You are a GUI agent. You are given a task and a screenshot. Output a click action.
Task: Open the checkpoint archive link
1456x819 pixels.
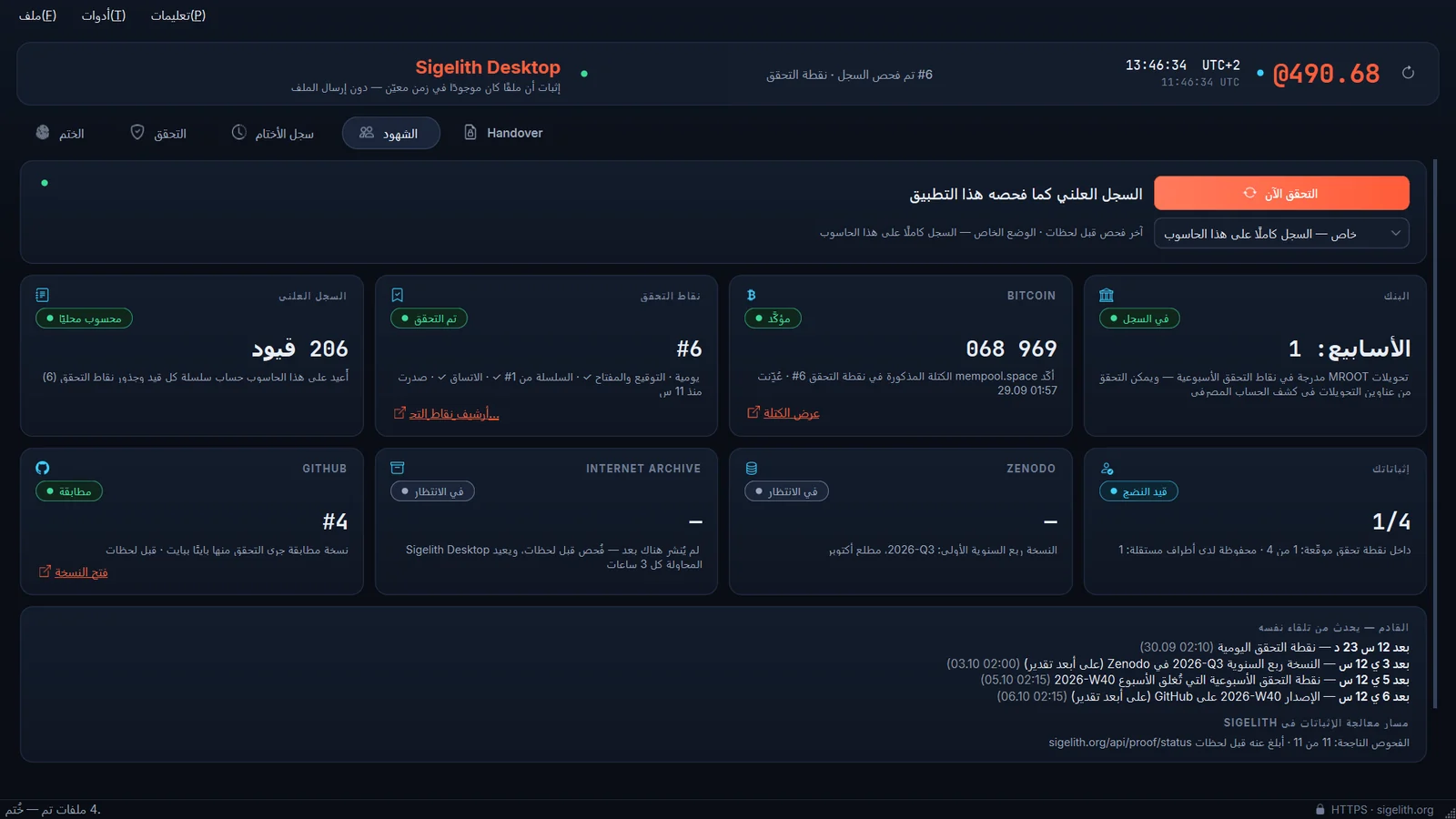click(454, 413)
